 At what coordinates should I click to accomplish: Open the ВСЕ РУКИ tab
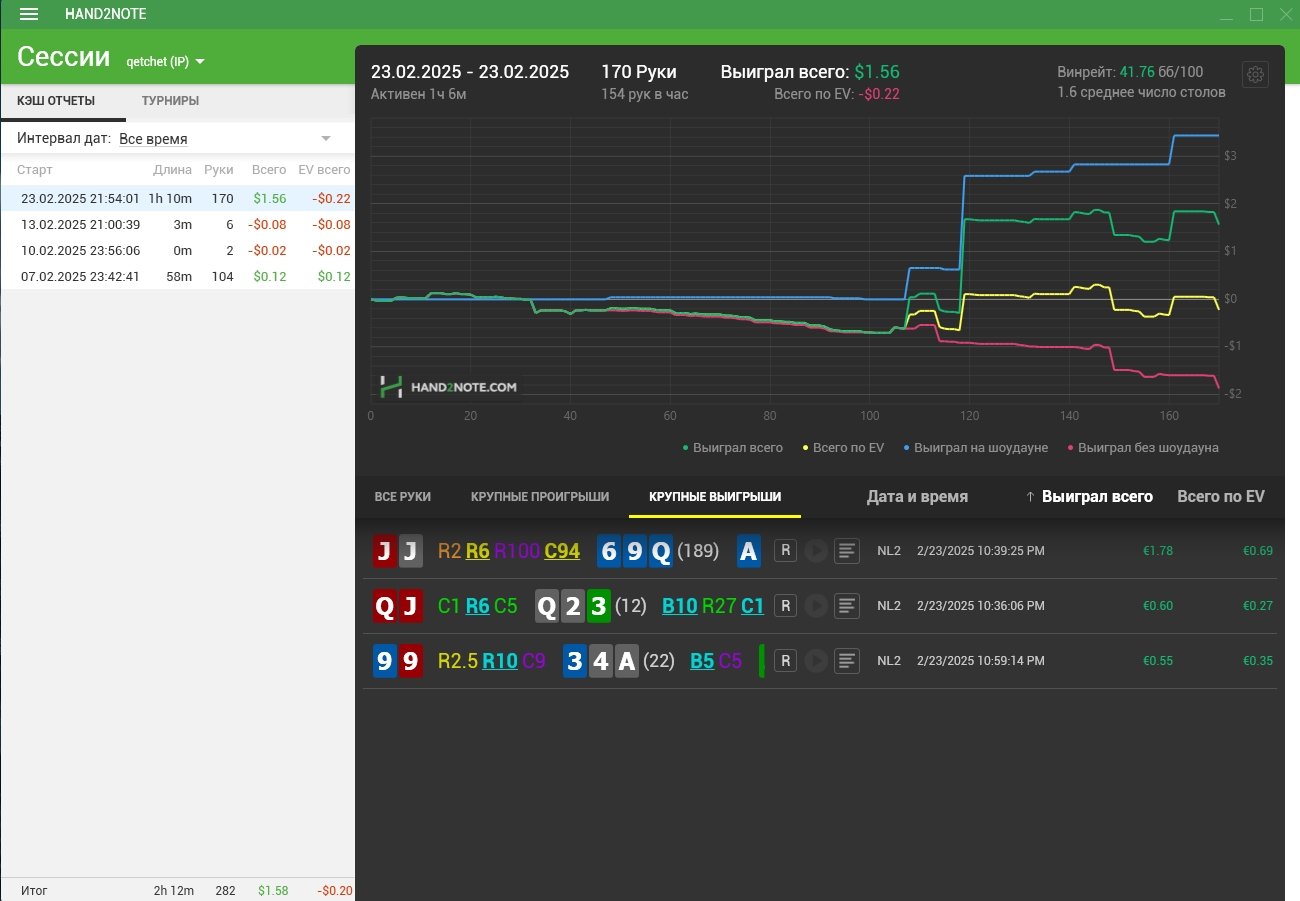click(403, 496)
